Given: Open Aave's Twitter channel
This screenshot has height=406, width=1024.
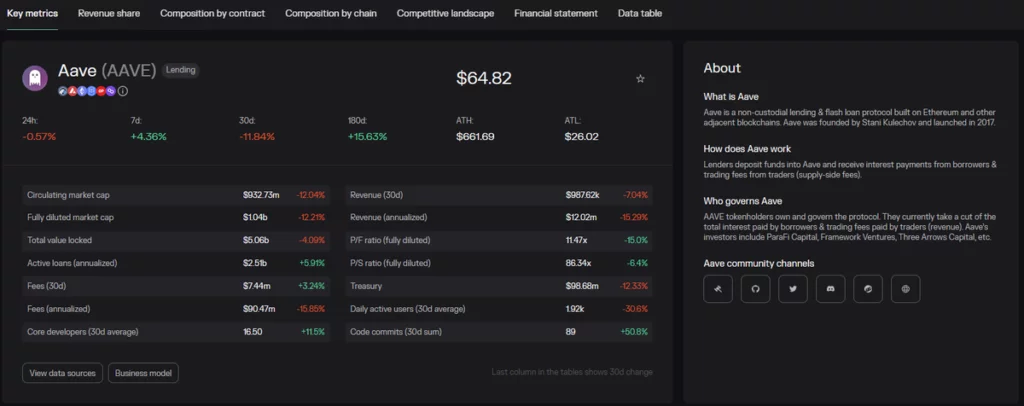Looking at the screenshot, I should pos(793,289).
